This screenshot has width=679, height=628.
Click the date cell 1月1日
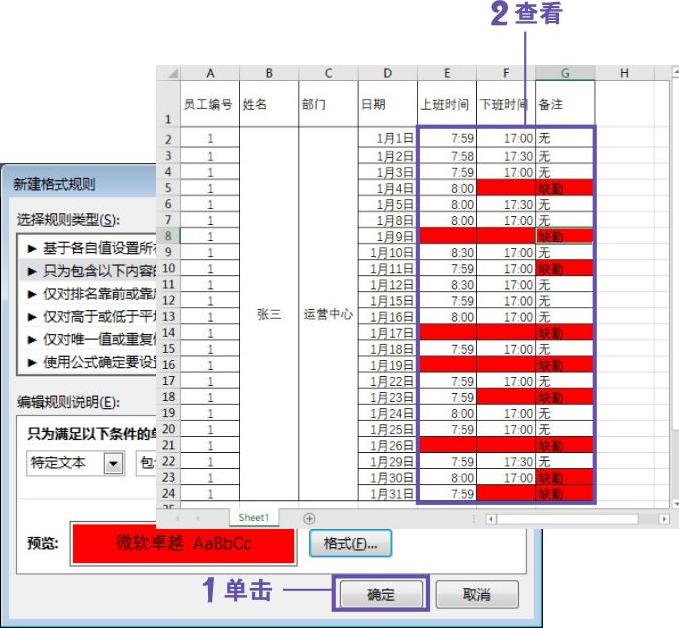pos(388,139)
